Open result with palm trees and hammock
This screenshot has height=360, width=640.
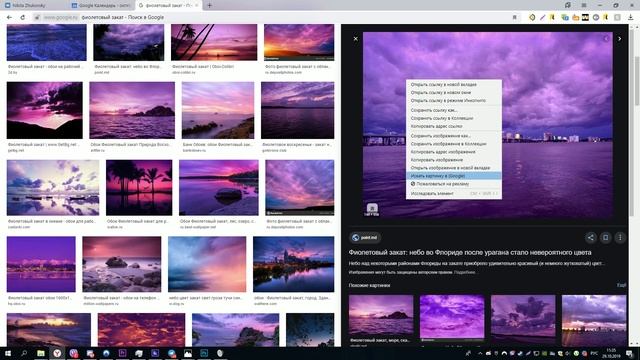(x=139, y=188)
